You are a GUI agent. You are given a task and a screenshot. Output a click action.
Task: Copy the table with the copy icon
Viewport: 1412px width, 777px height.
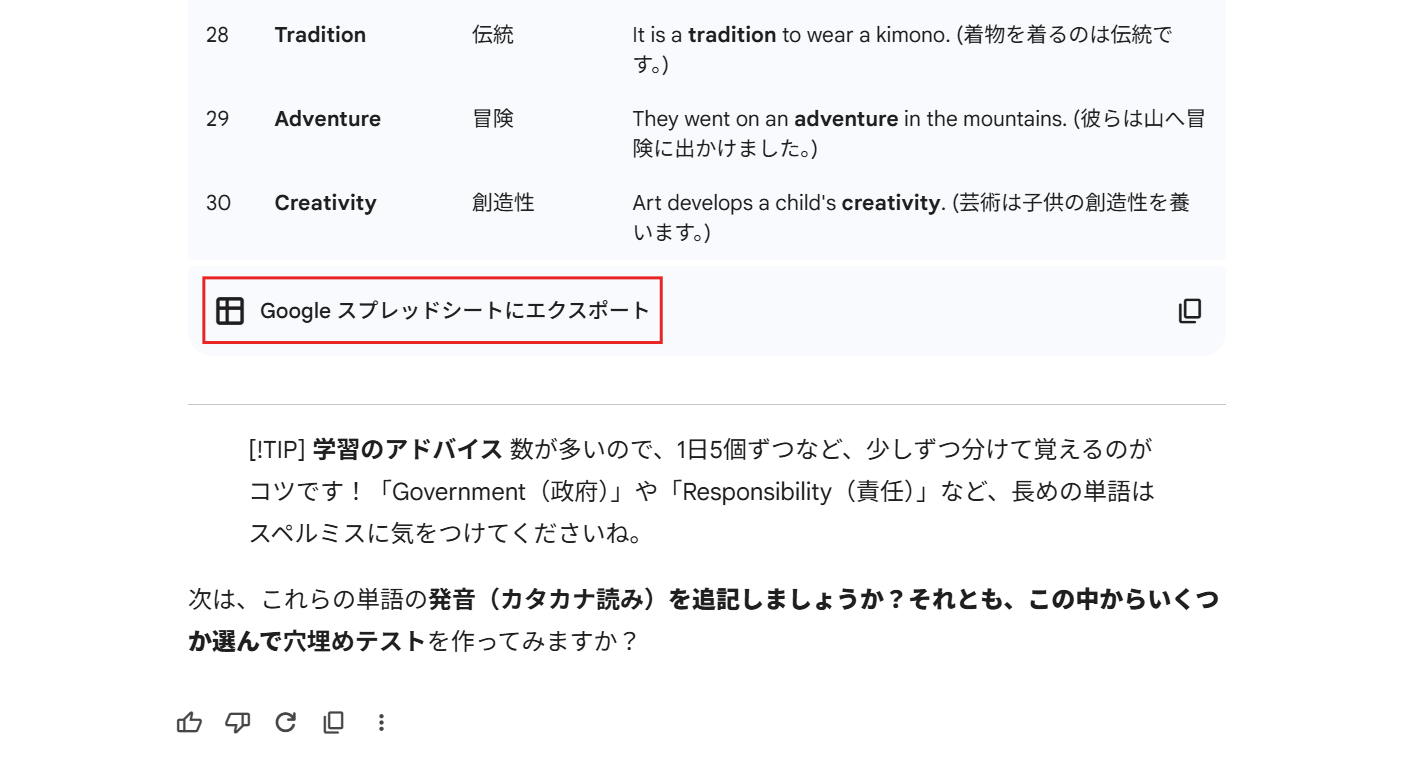tap(1189, 311)
